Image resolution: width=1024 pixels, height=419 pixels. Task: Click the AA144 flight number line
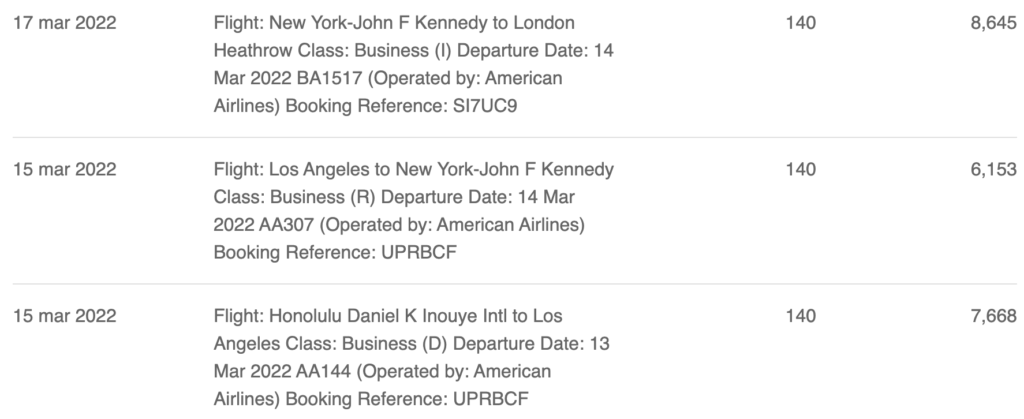click(382, 371)
